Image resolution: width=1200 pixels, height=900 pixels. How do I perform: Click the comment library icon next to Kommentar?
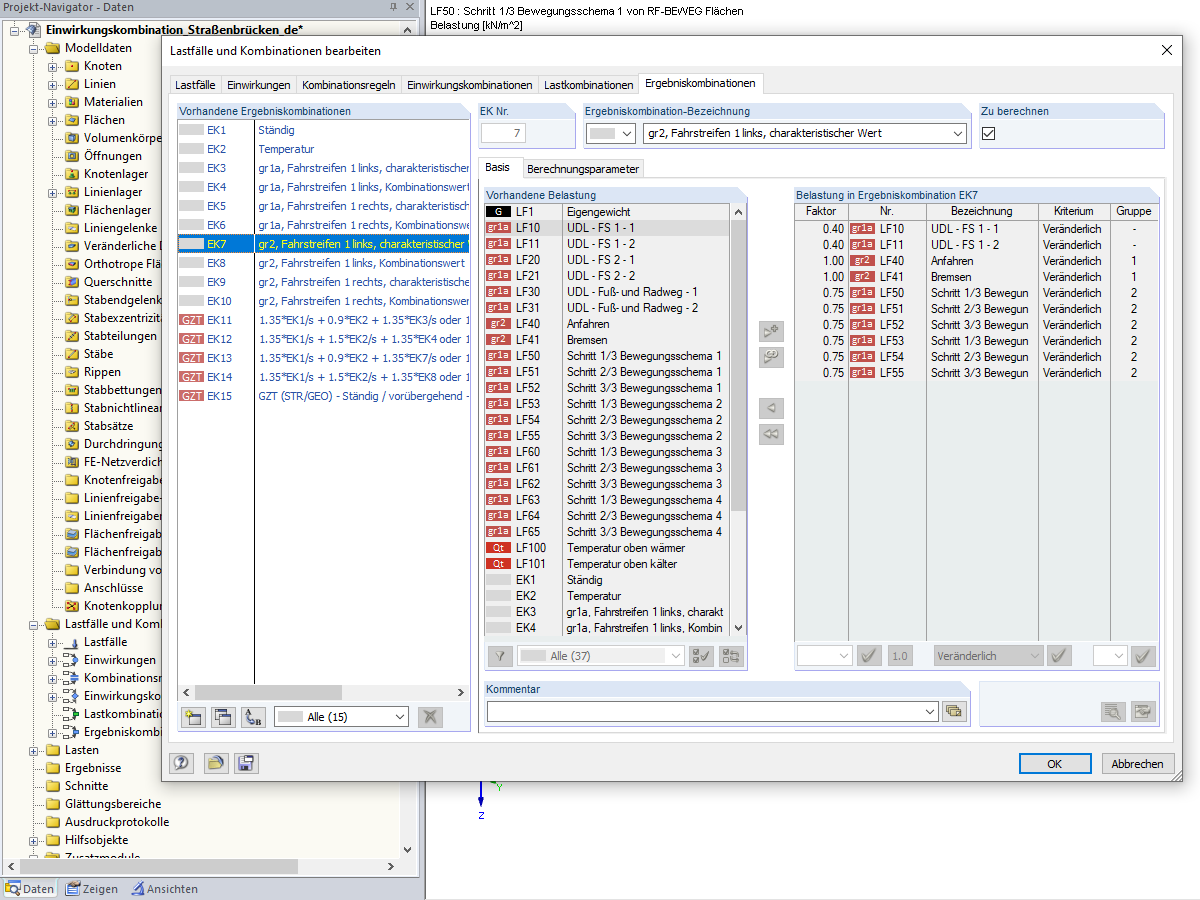coord(954,711)
